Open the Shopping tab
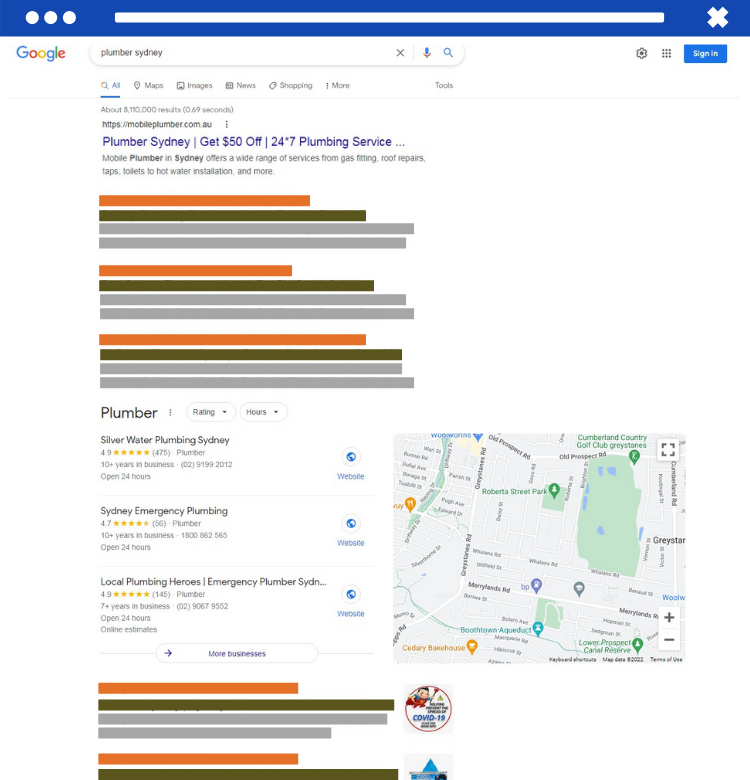This screenshot has height=780, width=750. [x=290, y=86]
